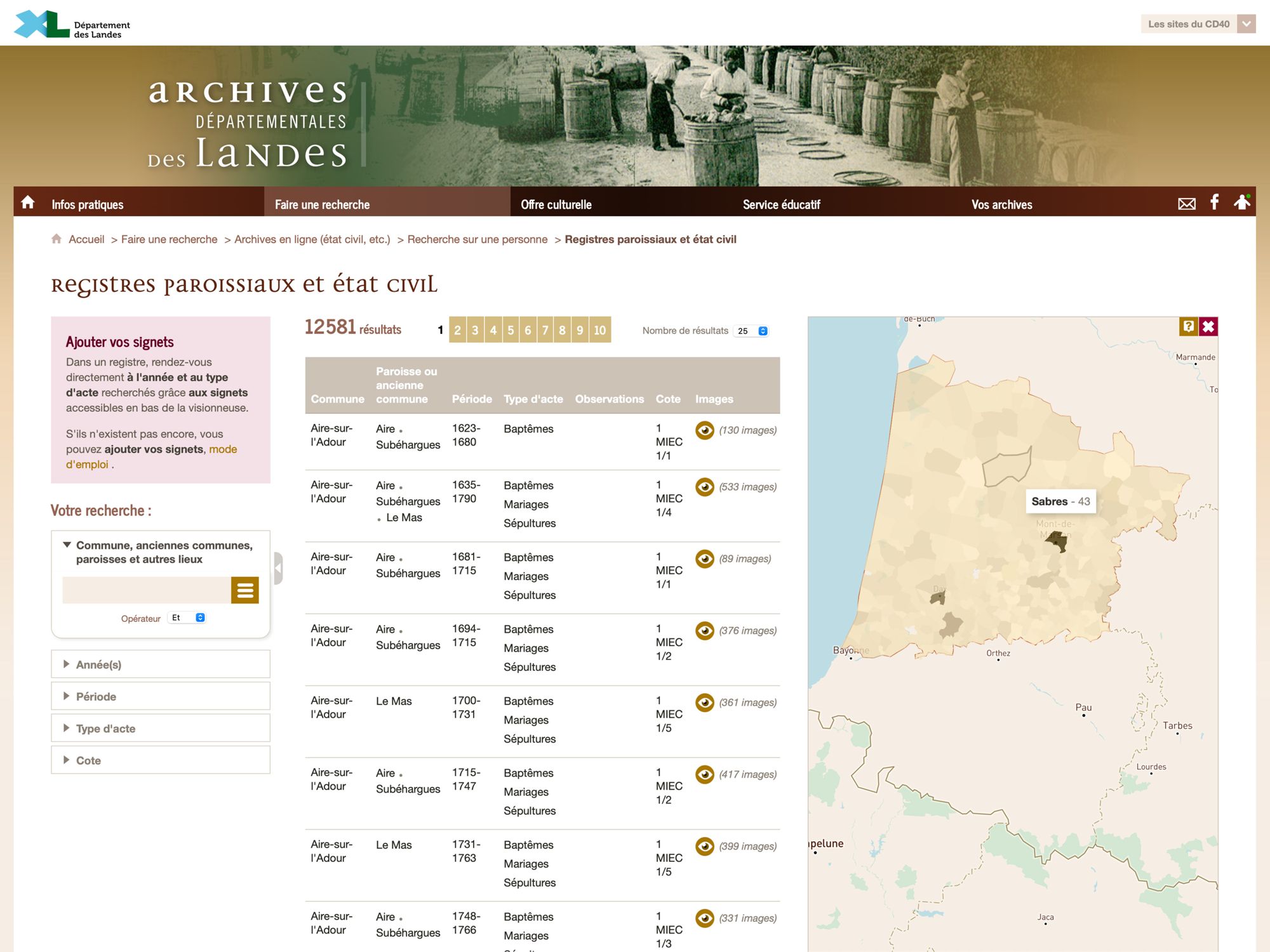The width and height of the screenshot is (1270, 952).
Task: Open viewer for the 89 images register
Action: (704, 559)
